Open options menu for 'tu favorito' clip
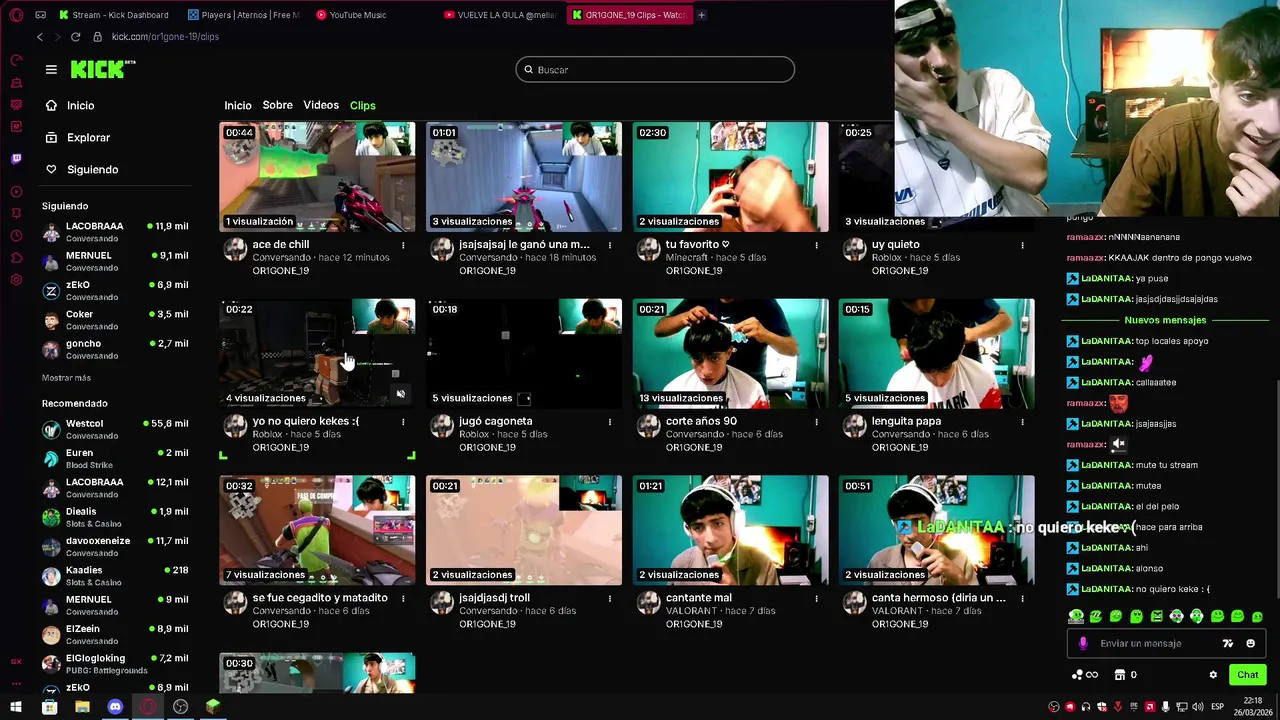 coord(816,245)
